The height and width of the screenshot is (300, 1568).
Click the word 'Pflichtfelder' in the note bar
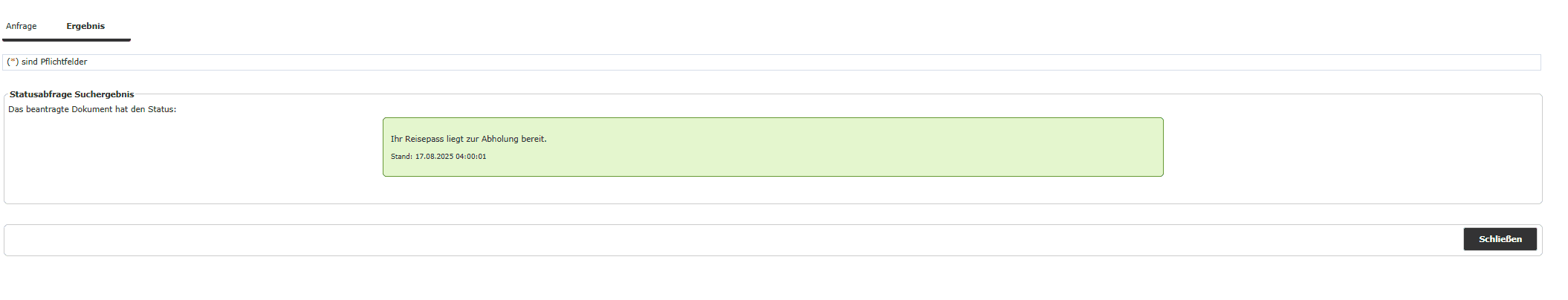[64, 62]
